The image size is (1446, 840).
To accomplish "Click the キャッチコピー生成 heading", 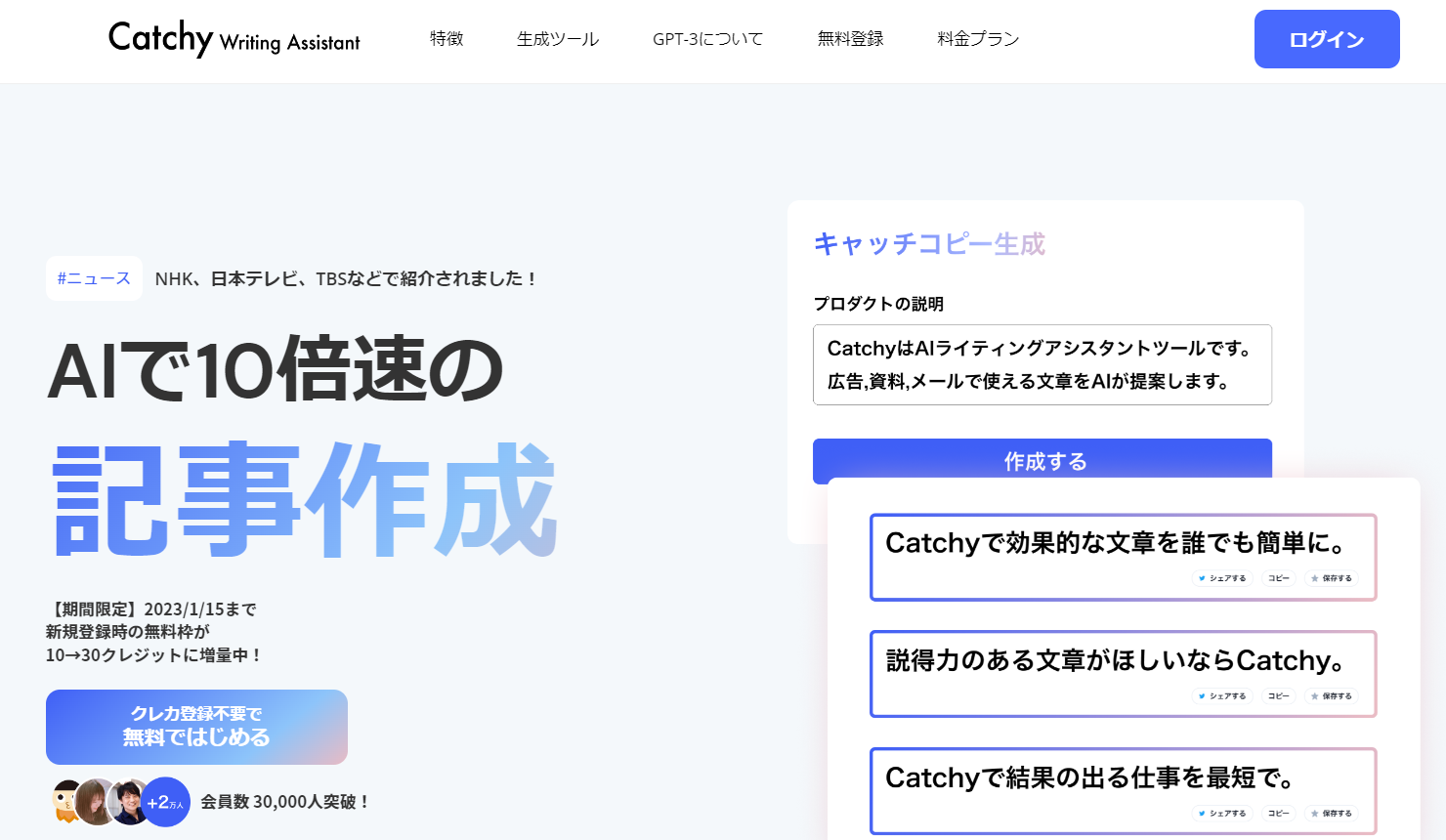I will [929, 243].
